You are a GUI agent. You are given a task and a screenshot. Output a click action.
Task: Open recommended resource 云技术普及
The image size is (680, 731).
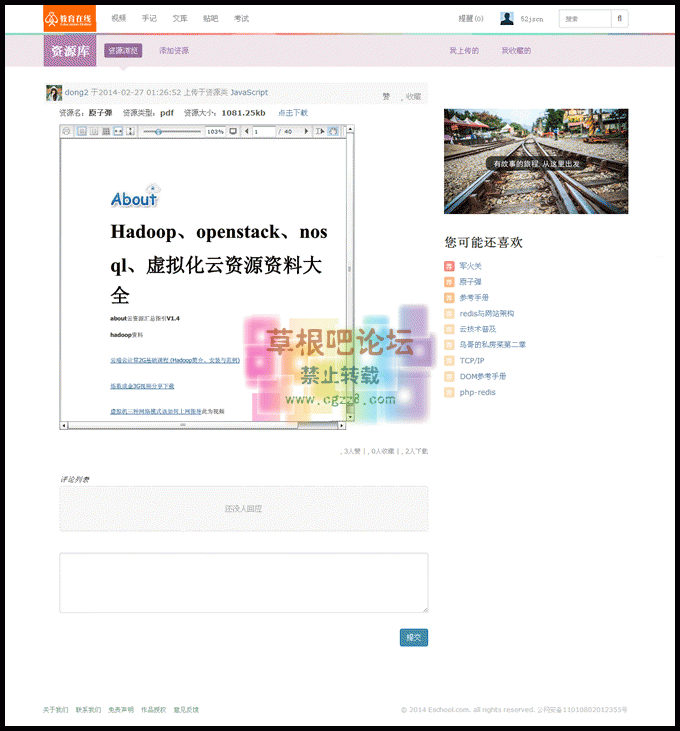[x=478, y=329]
